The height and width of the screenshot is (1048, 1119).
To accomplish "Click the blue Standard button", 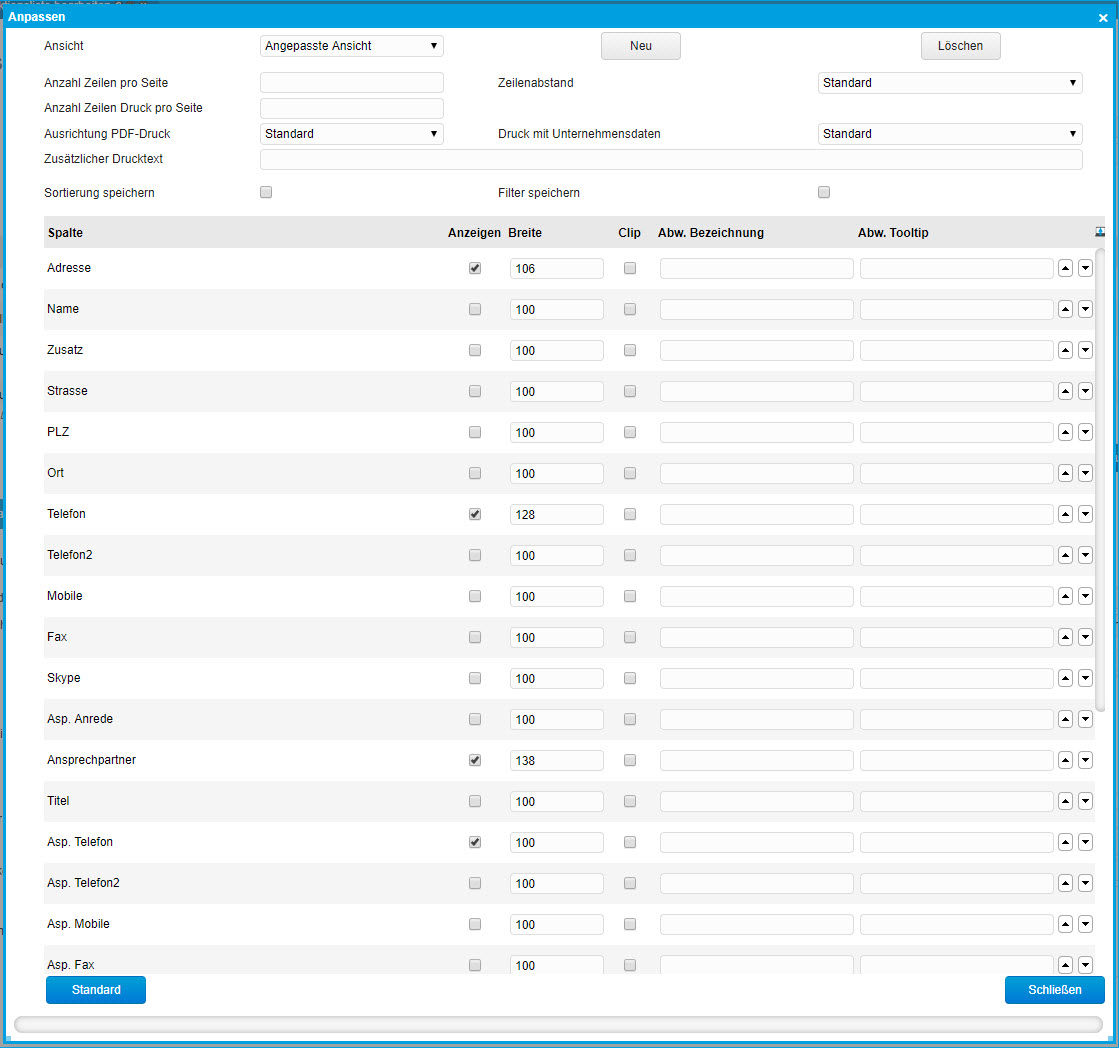I will click(x=96, y=990).
